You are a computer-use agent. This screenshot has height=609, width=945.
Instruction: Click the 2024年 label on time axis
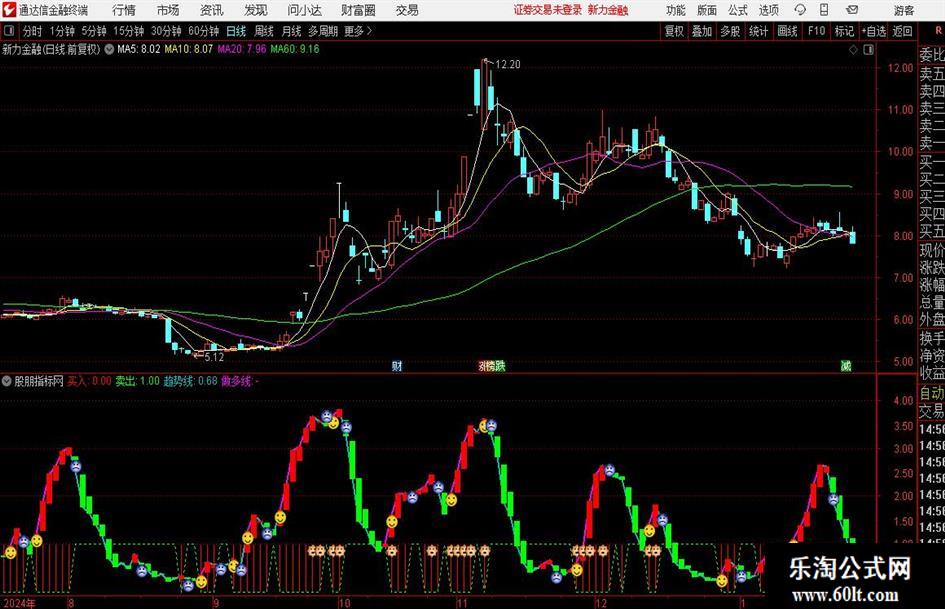(18, 603)
